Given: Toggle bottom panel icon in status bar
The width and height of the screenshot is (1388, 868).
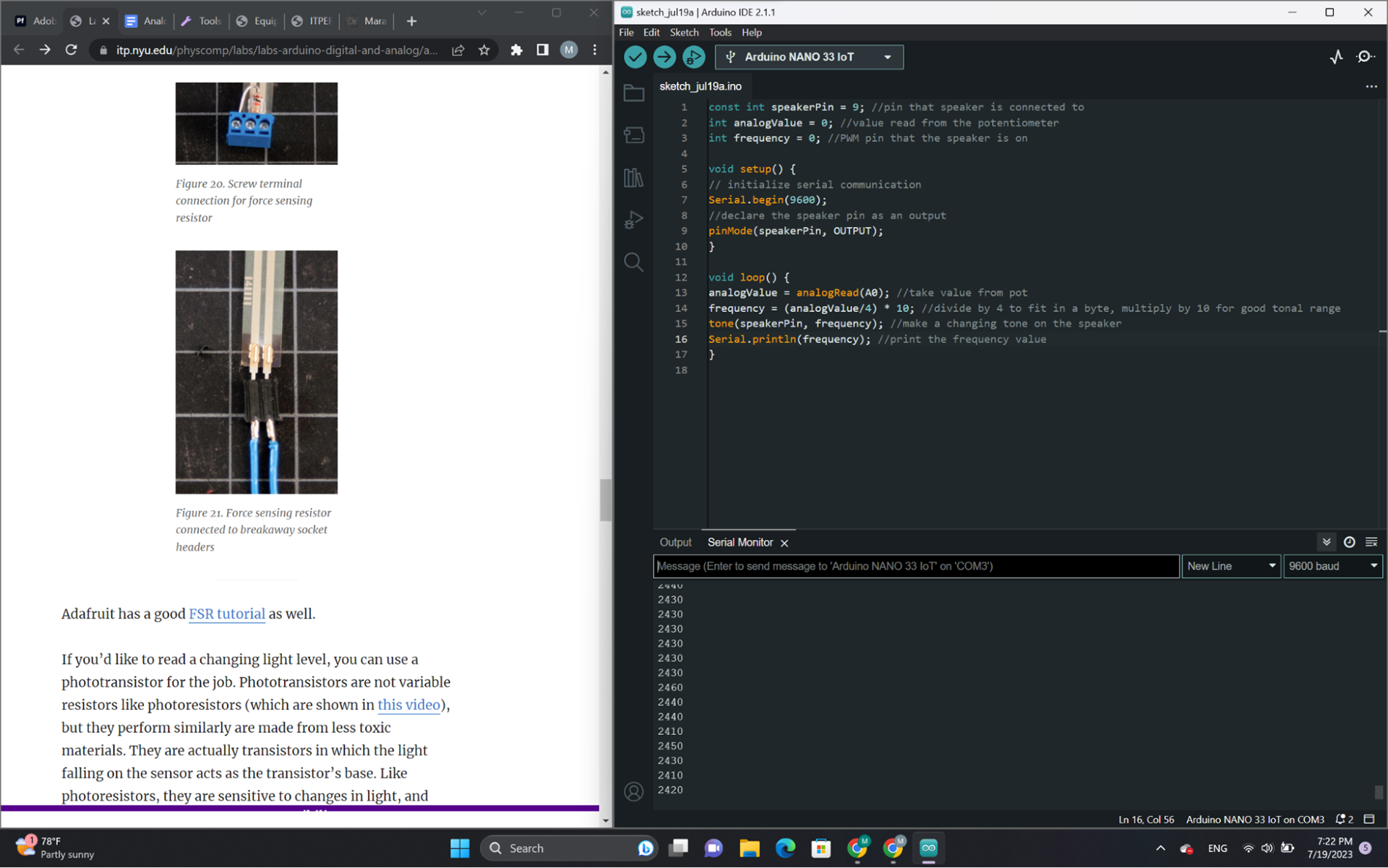Looking at the screenshot, I should 1368,820.
